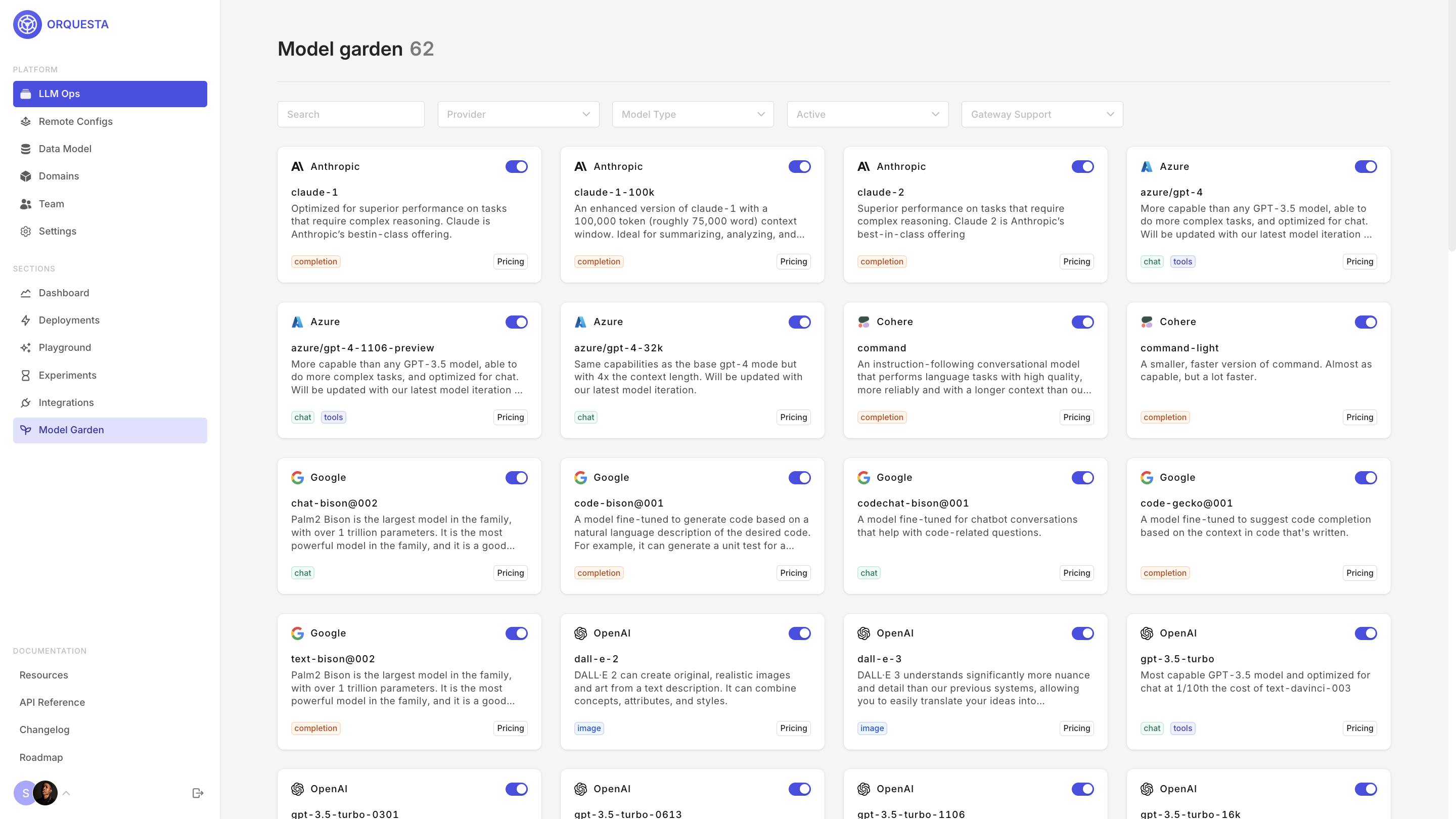Toggle off the claude-2 model

pos(1082,167)
